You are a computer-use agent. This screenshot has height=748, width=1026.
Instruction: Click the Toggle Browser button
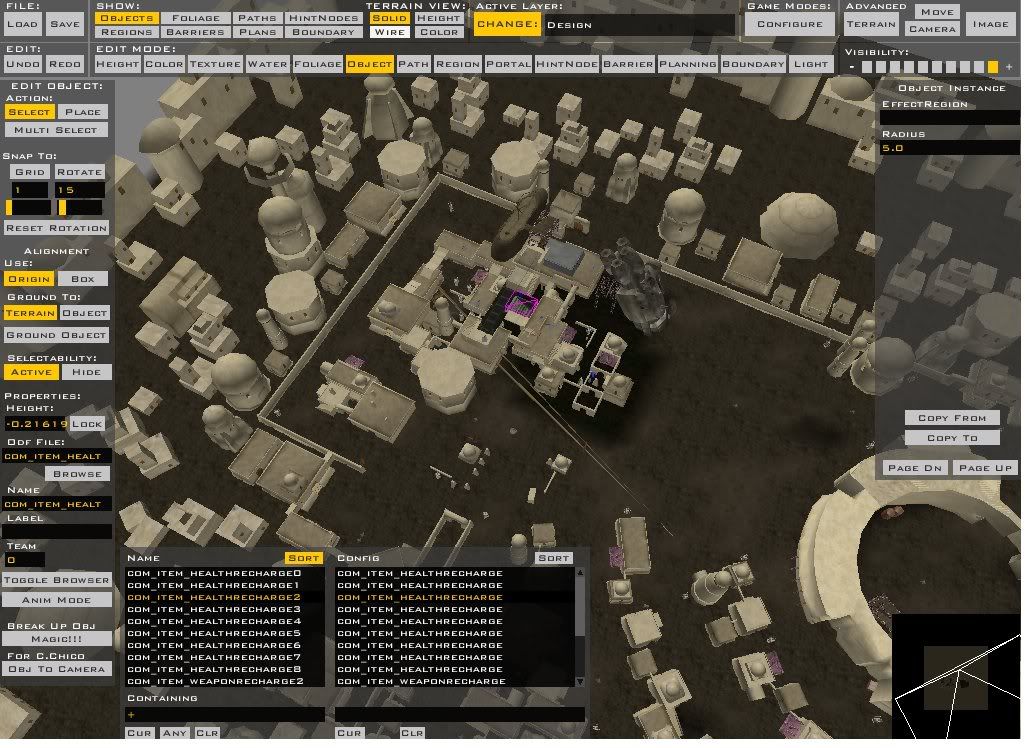coord(56,580)
